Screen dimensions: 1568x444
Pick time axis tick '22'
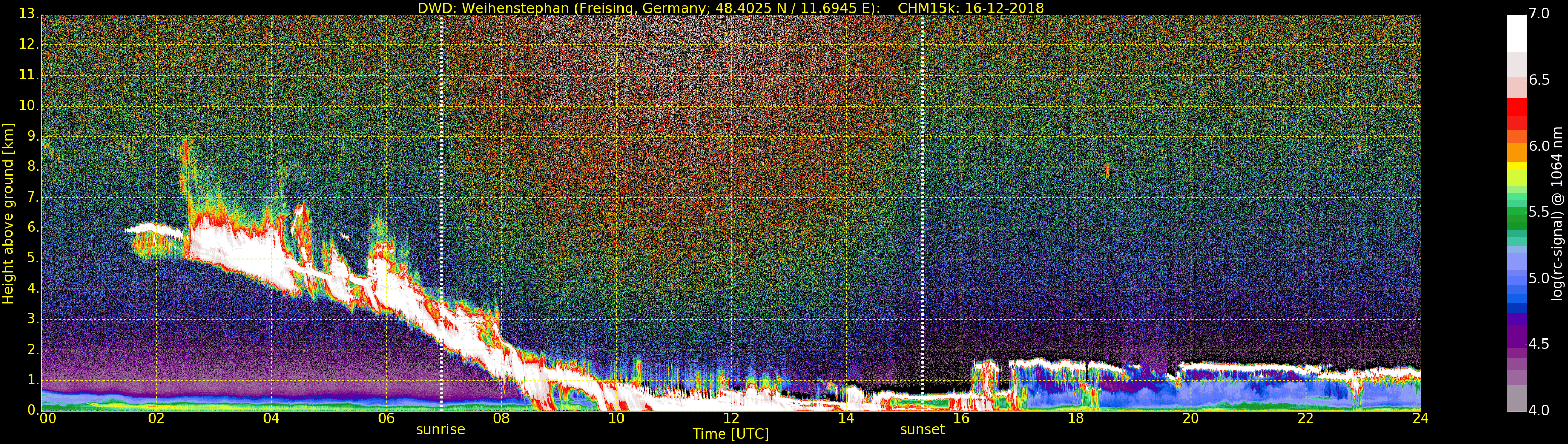1306,418
